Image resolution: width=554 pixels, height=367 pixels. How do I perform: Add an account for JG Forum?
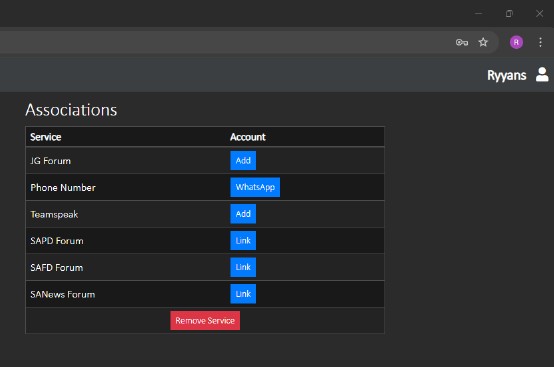pos(243,160)
